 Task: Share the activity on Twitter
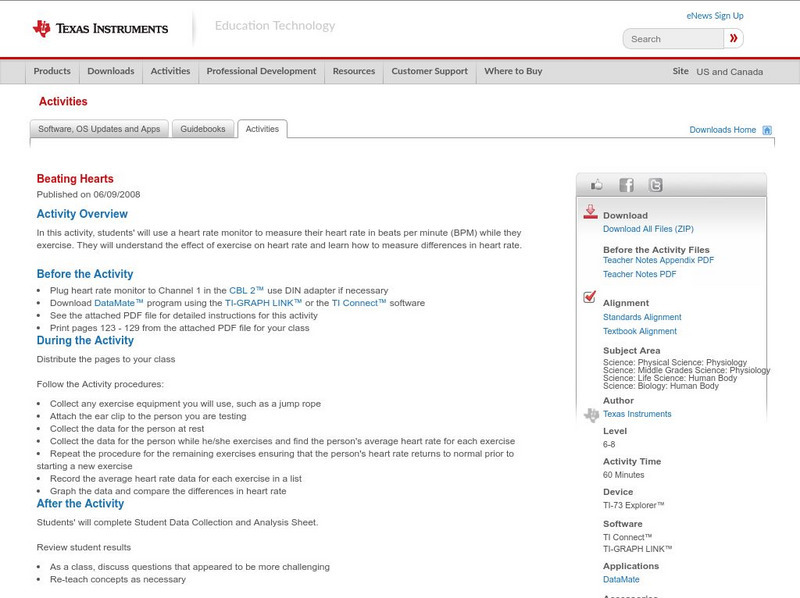click(x=655, y=185)
